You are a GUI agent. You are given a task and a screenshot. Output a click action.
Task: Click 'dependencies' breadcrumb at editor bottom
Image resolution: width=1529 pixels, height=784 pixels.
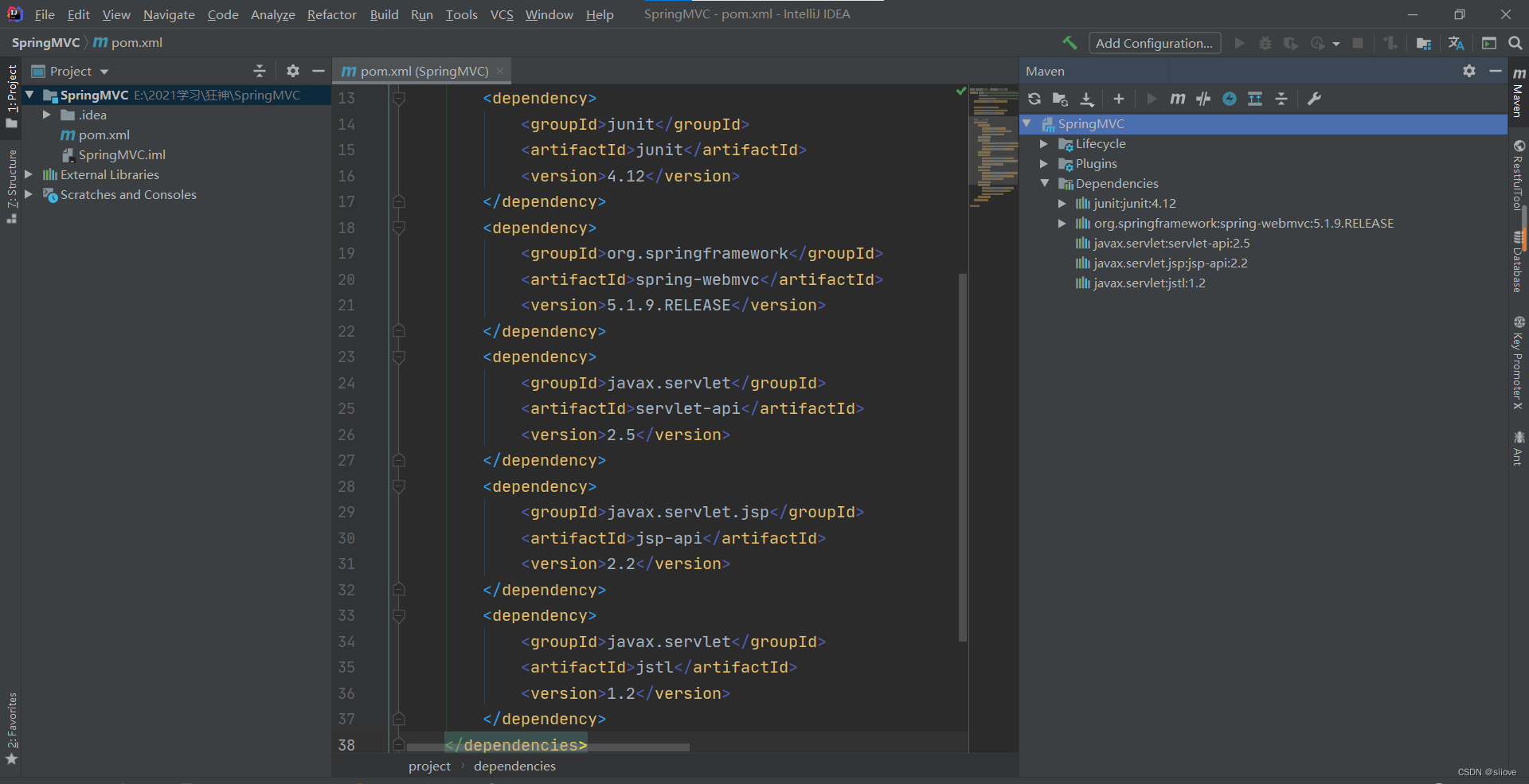[514, 766]
